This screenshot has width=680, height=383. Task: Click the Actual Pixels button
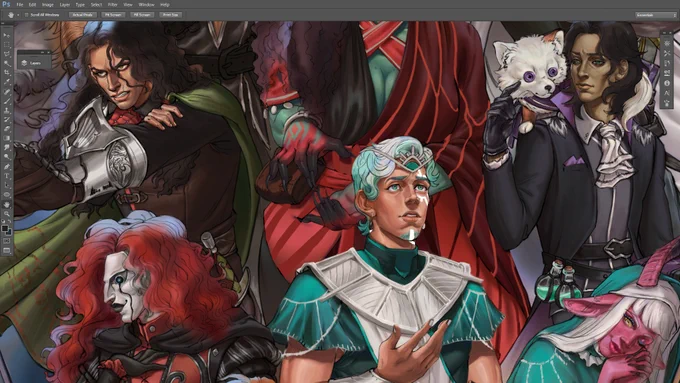(82, 15)
